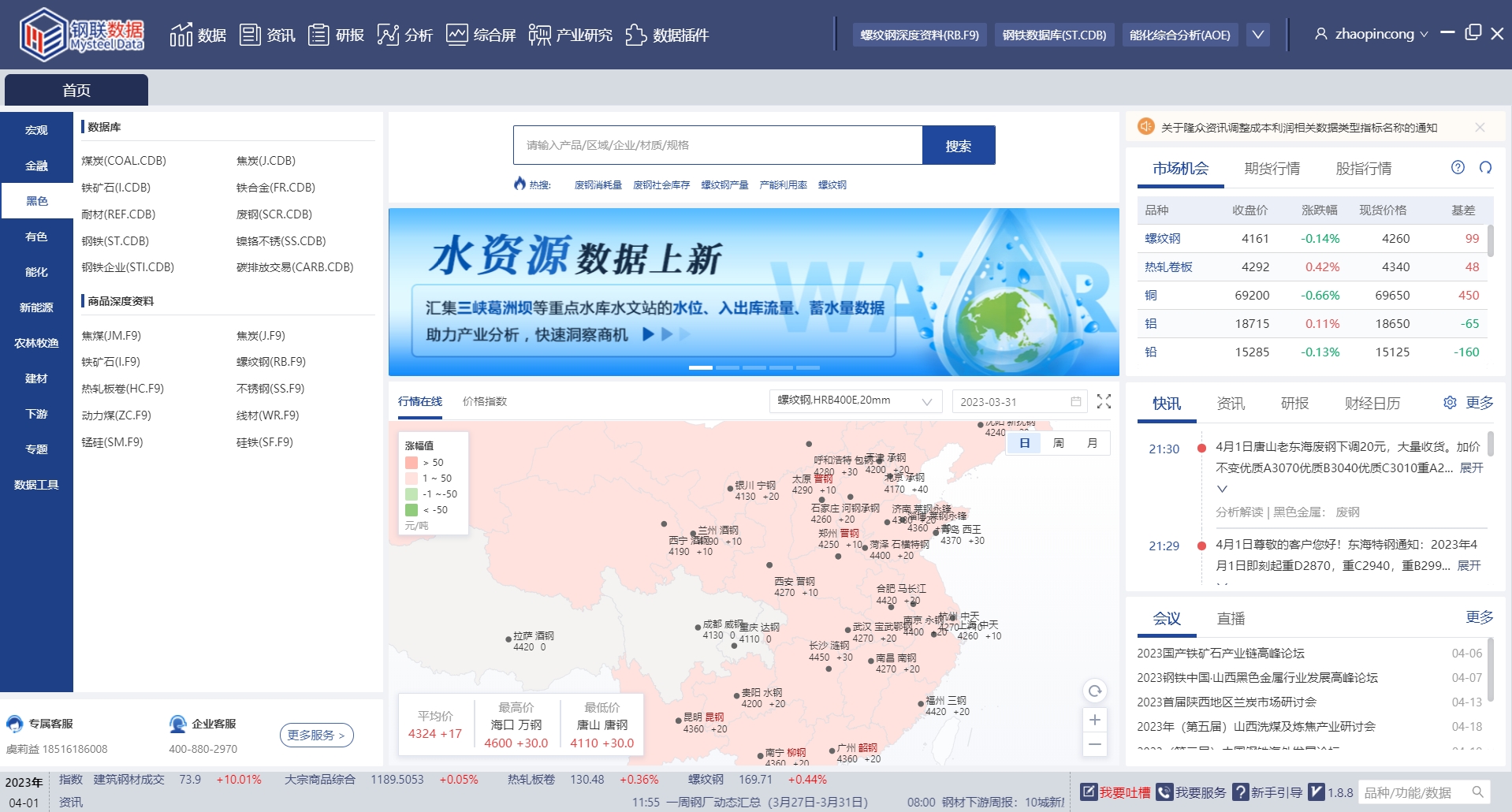1512x812 pixels.
Task: Open the 资讯 news icon in top bar
Action: 250,35
